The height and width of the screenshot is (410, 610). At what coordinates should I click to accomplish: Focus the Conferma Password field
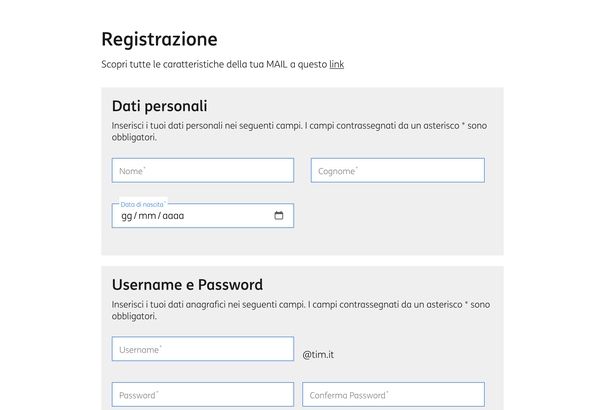pyautogui.click(x=393, y=395)
